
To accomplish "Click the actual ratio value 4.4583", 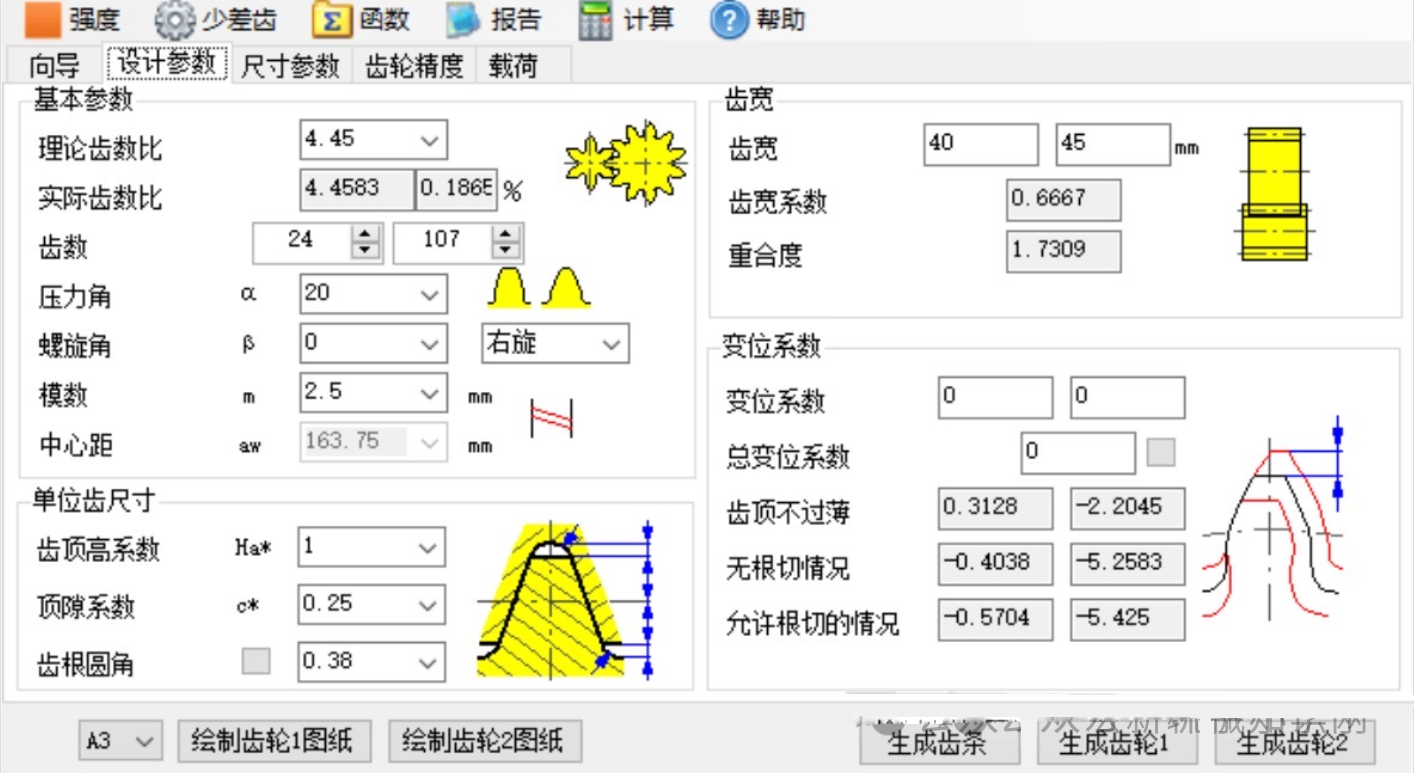I will [x=357, y=189].
